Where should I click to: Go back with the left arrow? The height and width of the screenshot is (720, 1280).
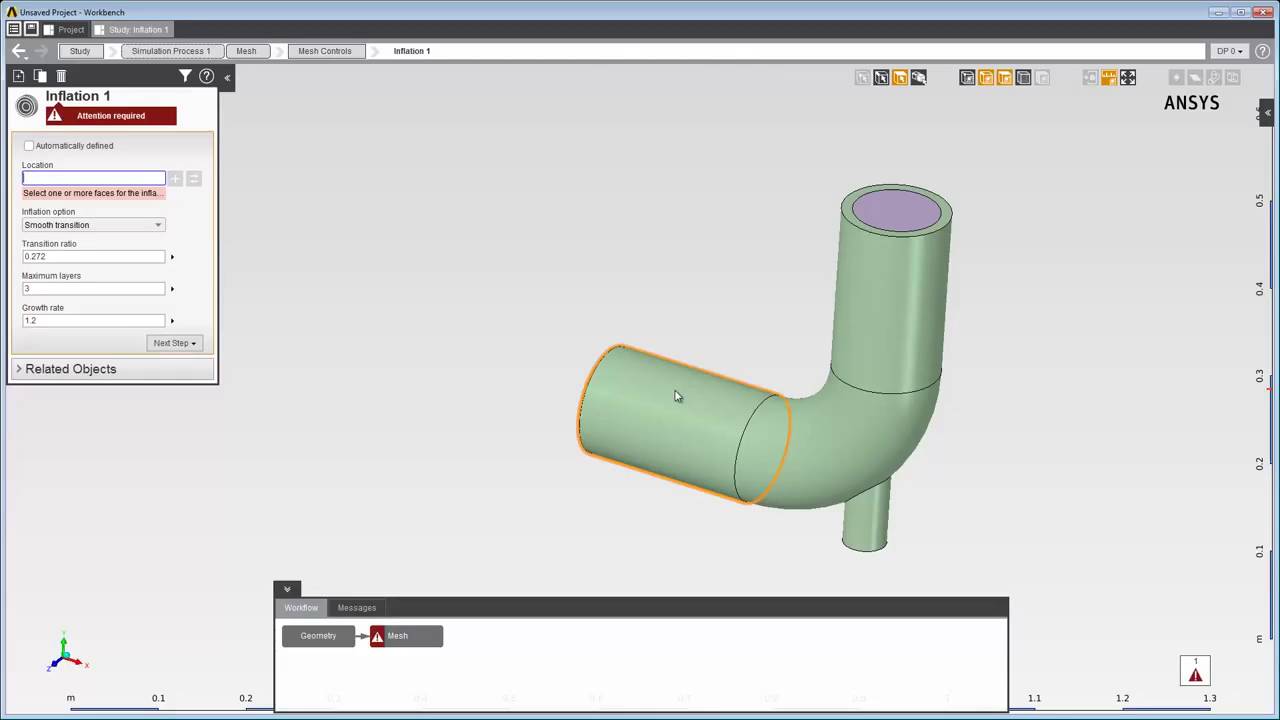coord(18,51)
